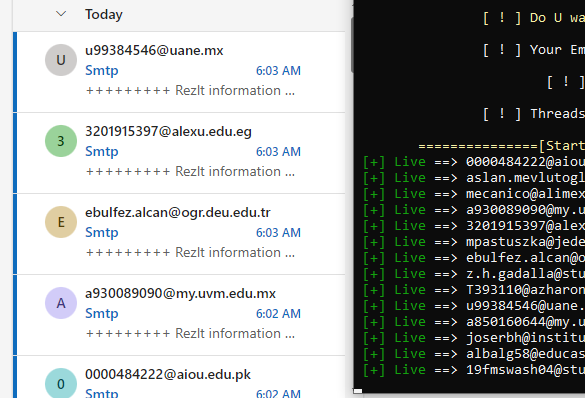Click terminal '====[Start' separator line

501,145
